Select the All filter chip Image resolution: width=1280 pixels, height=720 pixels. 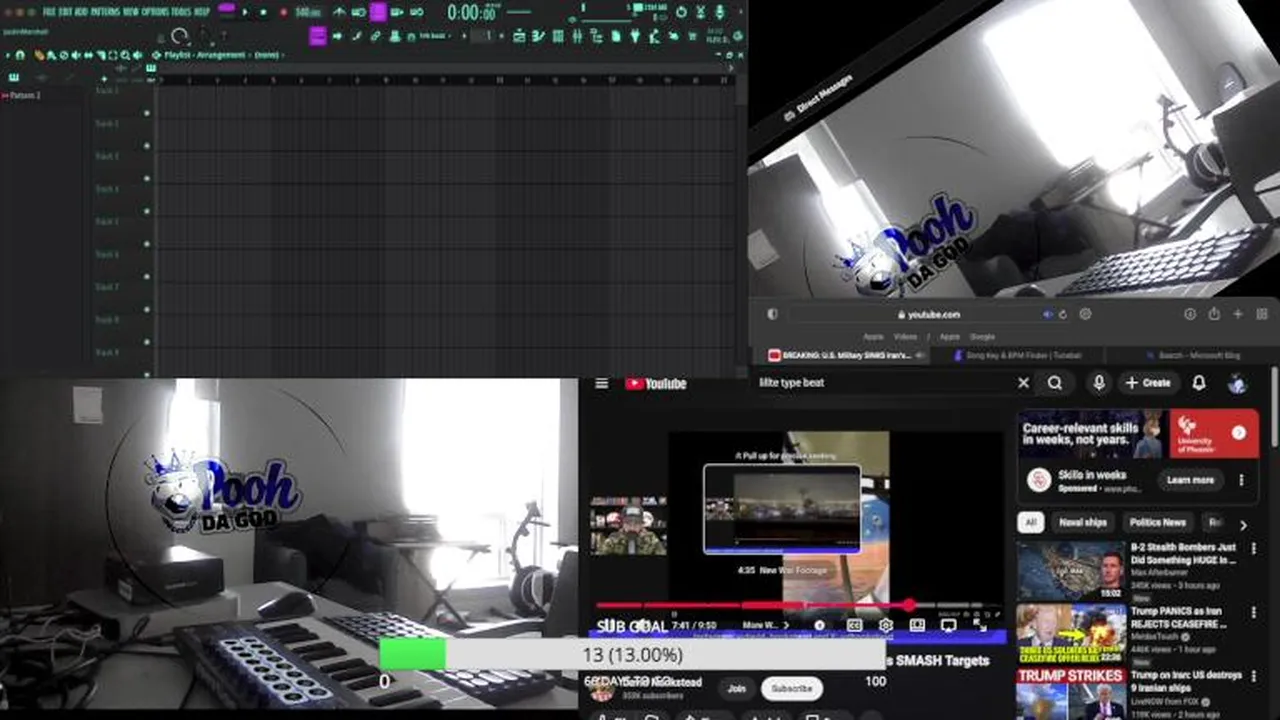(x=1030, y=522)
